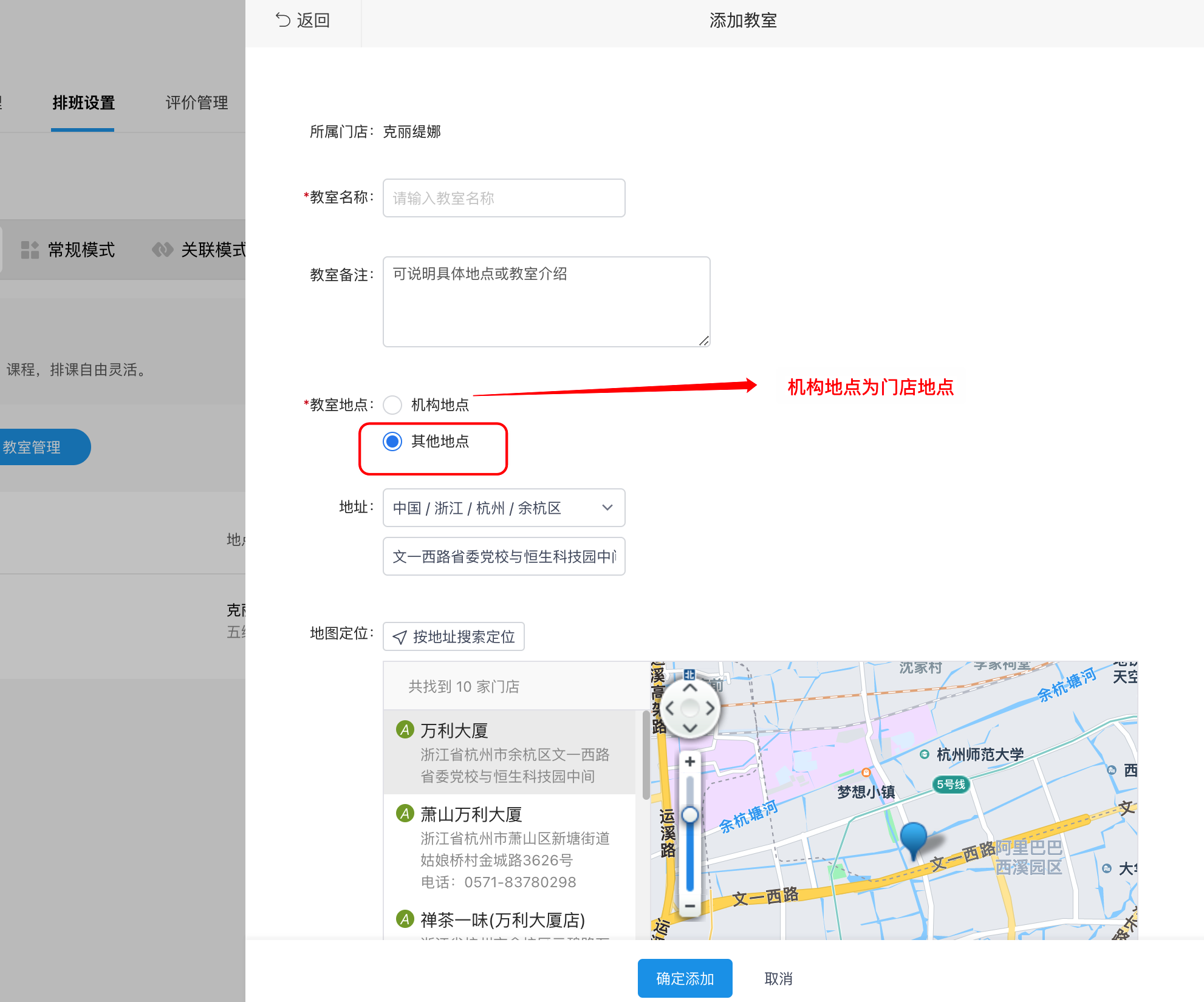Click the textarea resize handle corner
The image size is (1204, 1002).
(704, 341)
